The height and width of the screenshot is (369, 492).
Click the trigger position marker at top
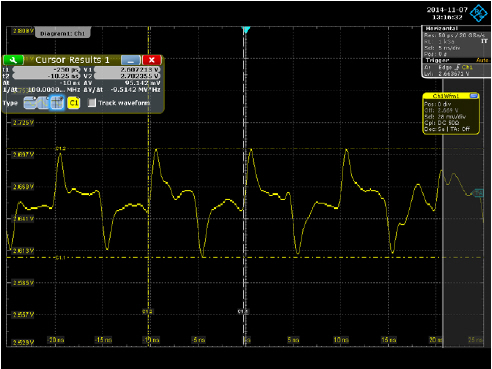click(x=246, y=30)
